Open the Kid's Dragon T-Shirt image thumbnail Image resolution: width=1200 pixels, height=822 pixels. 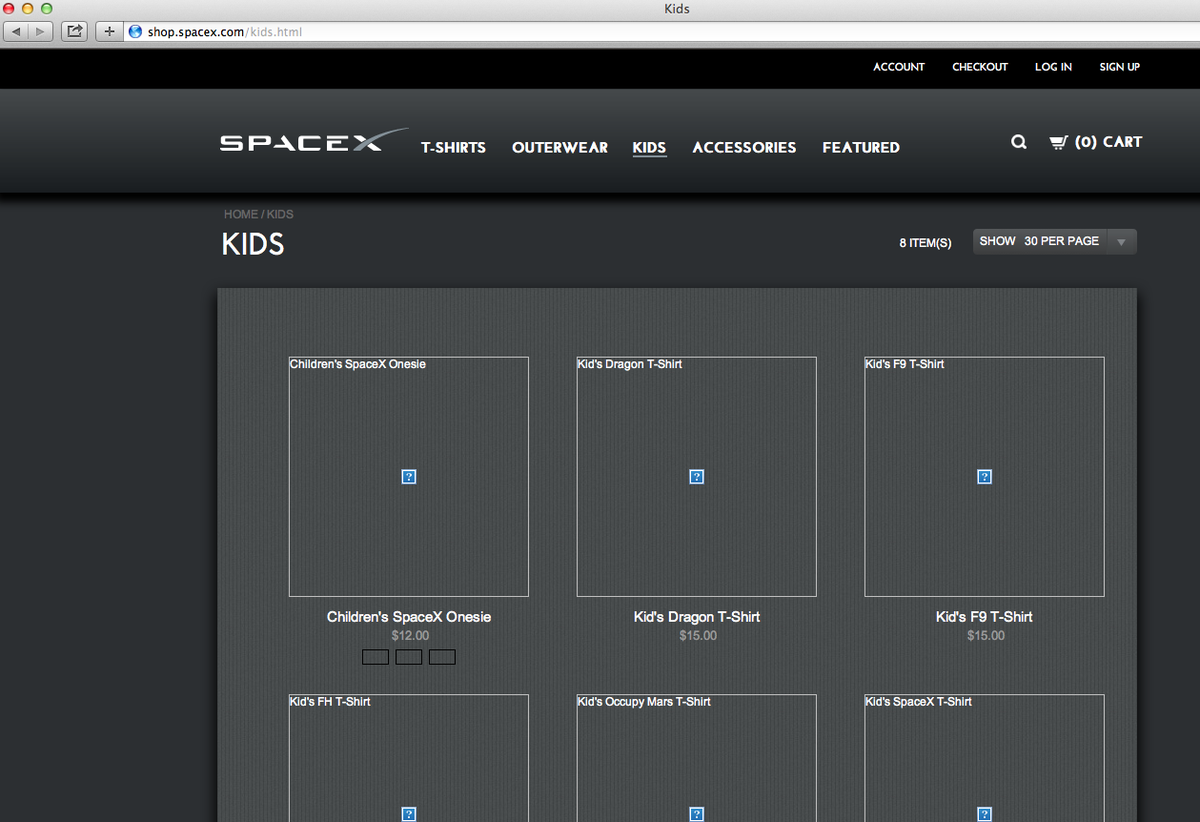pyautogui.click(x=697, y=477)
